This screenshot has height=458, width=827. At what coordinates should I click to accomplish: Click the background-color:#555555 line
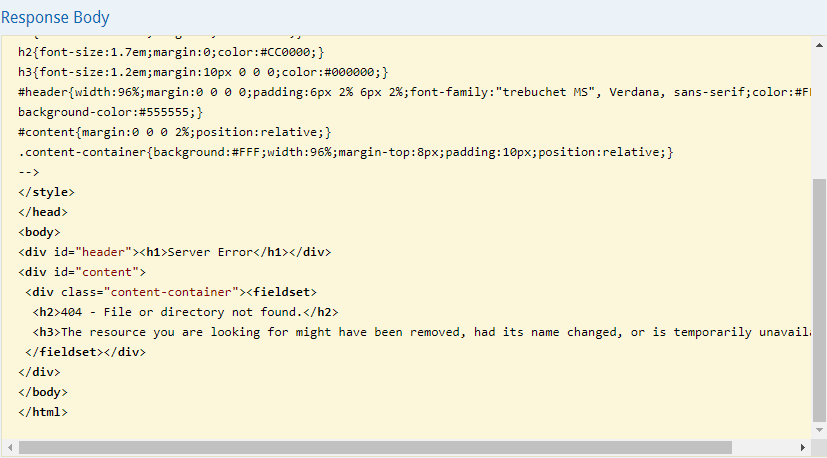point(110,112)
